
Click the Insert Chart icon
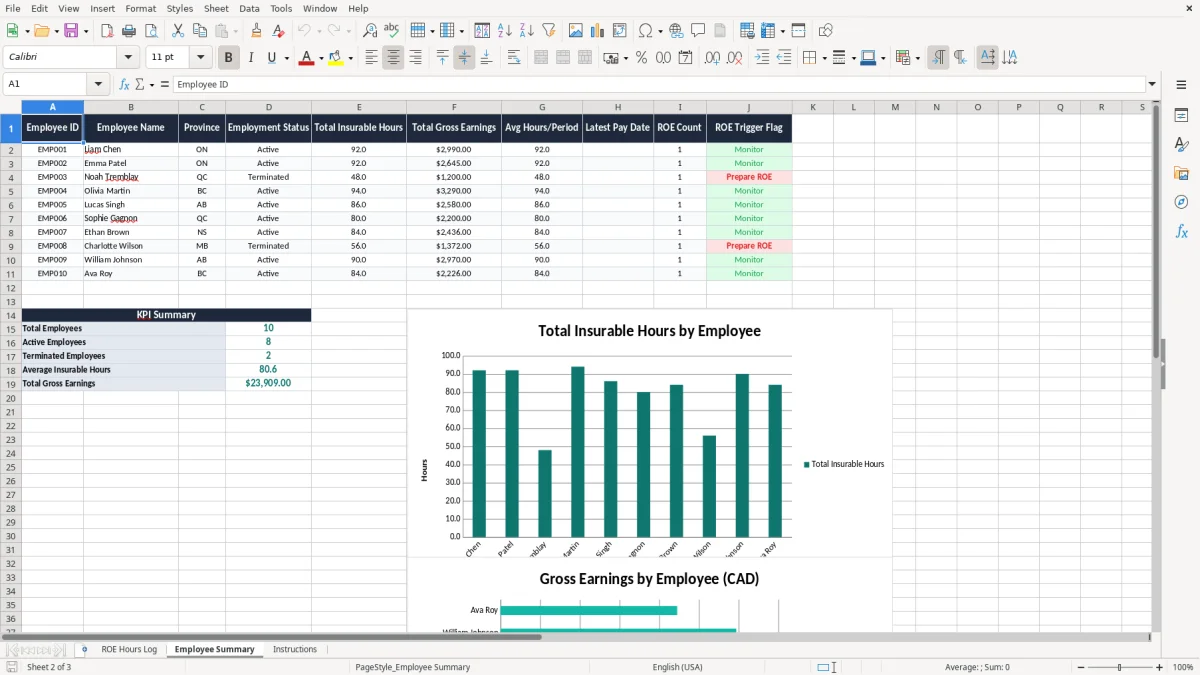coord(598,31)
